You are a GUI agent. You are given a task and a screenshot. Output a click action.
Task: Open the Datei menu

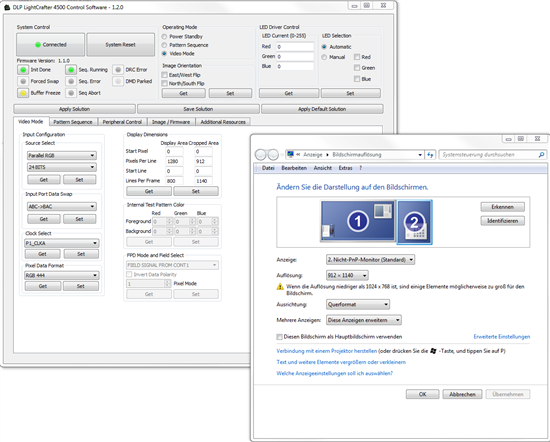(268, 168)
